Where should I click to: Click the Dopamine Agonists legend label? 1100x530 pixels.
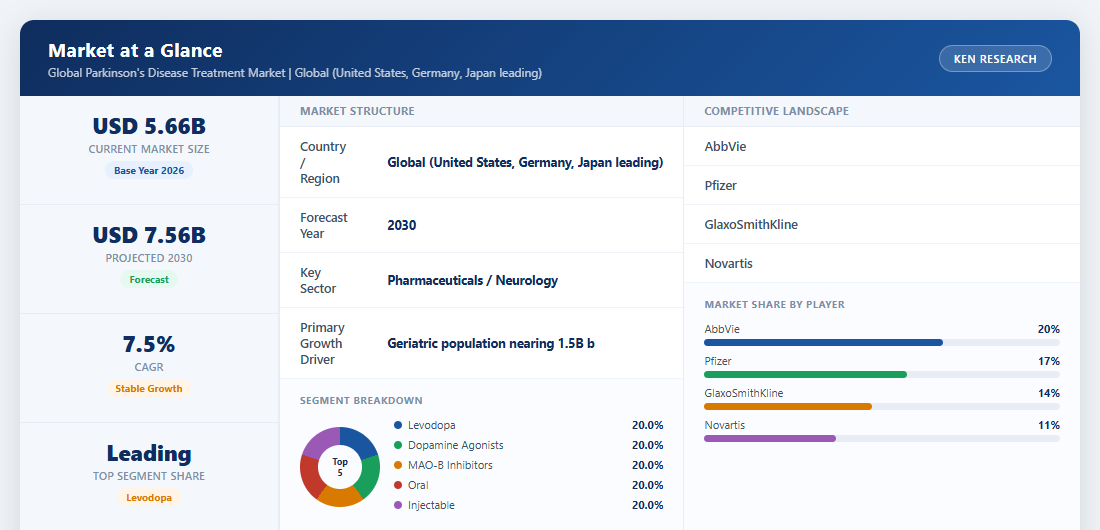[455, 445]
